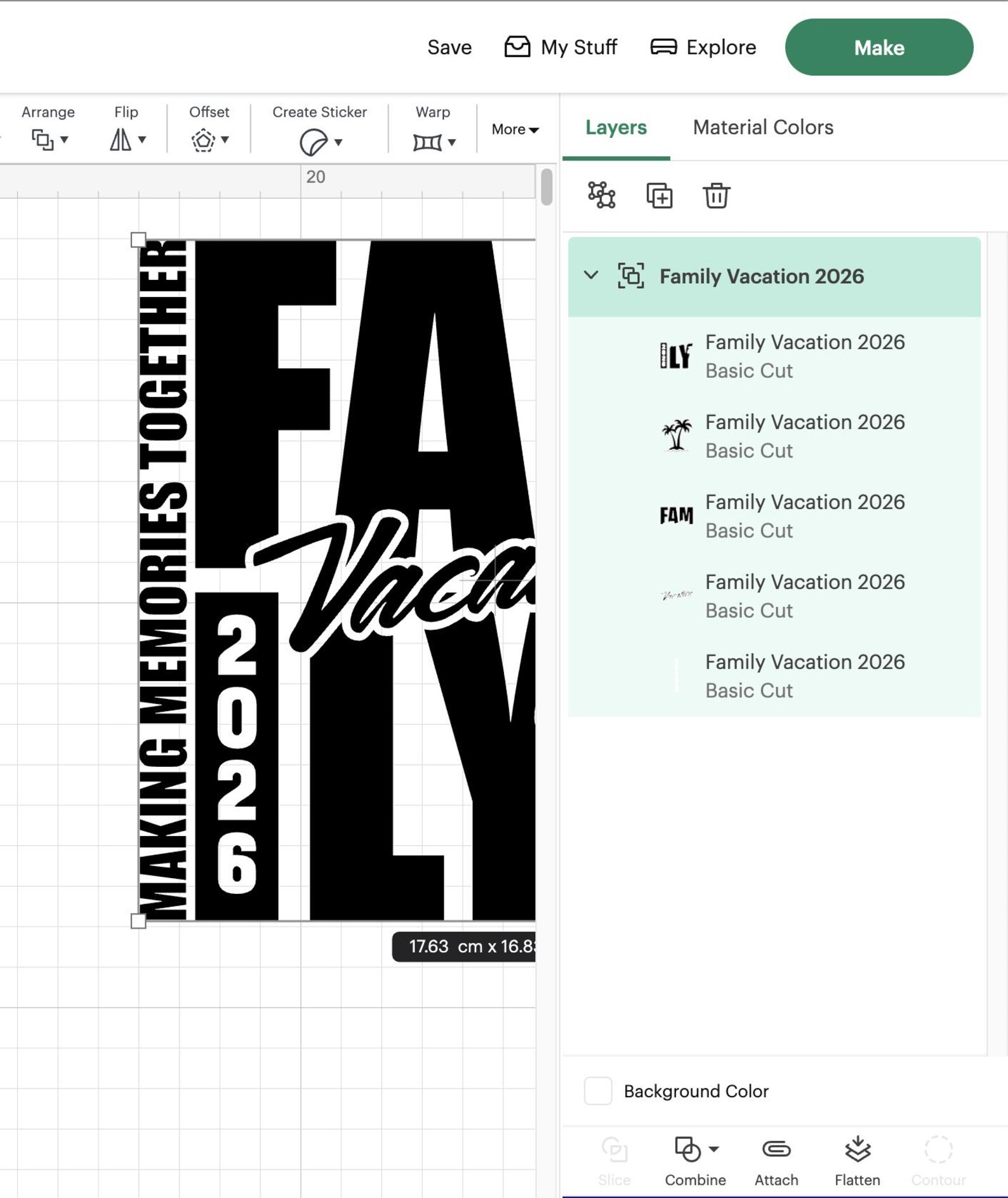This screenshot has width=1008, height=1198.
Task: Open the Flip dropdown arrow
Action: click(x=142, y=140)
